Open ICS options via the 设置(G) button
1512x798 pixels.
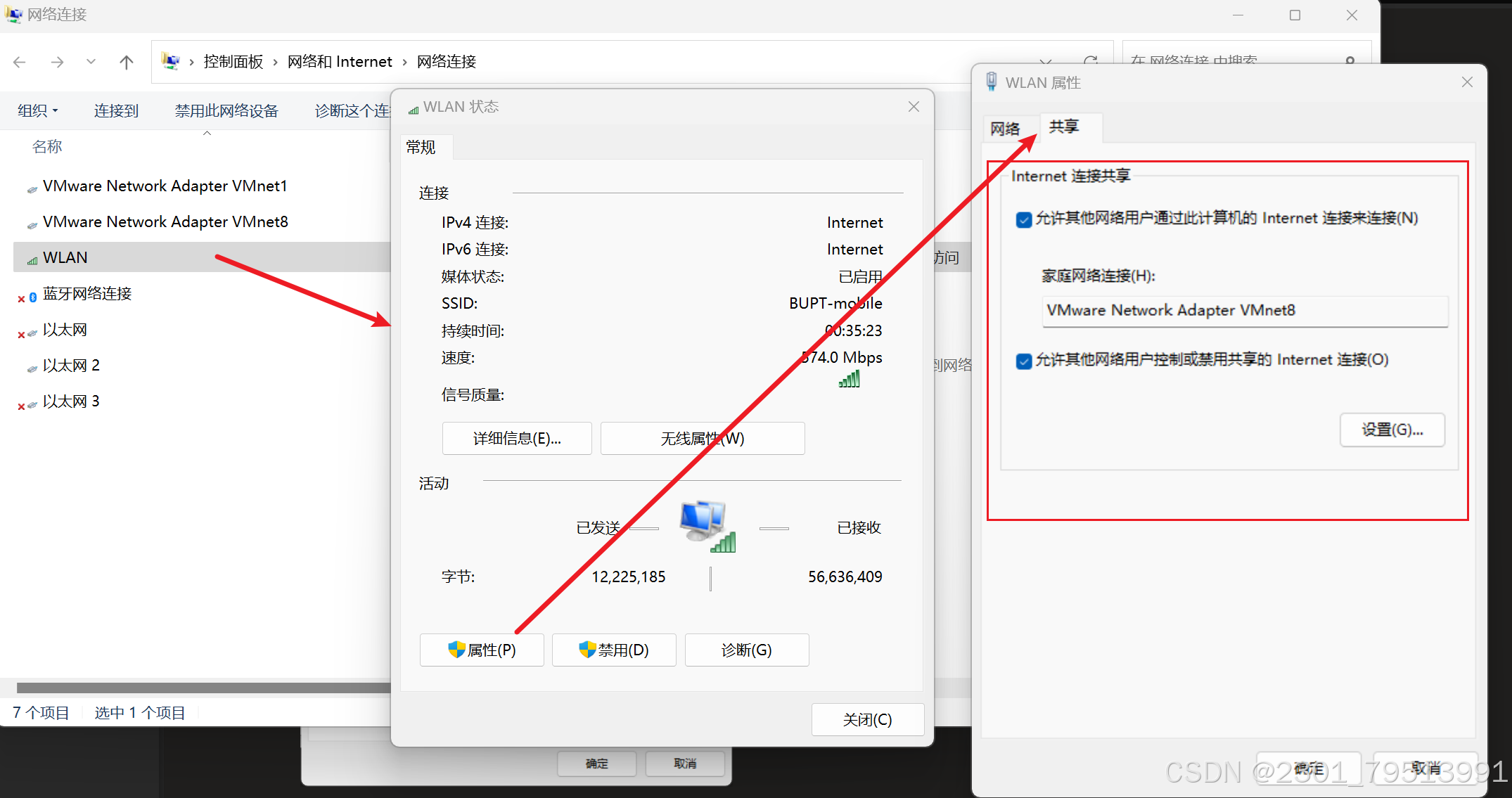click(1392, 430)
